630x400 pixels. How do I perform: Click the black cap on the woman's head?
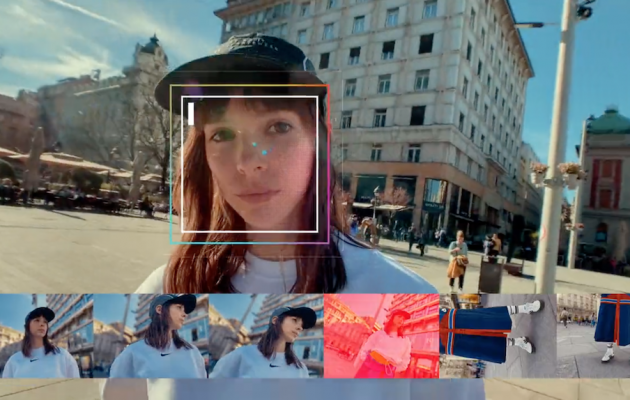click(241, 68)
